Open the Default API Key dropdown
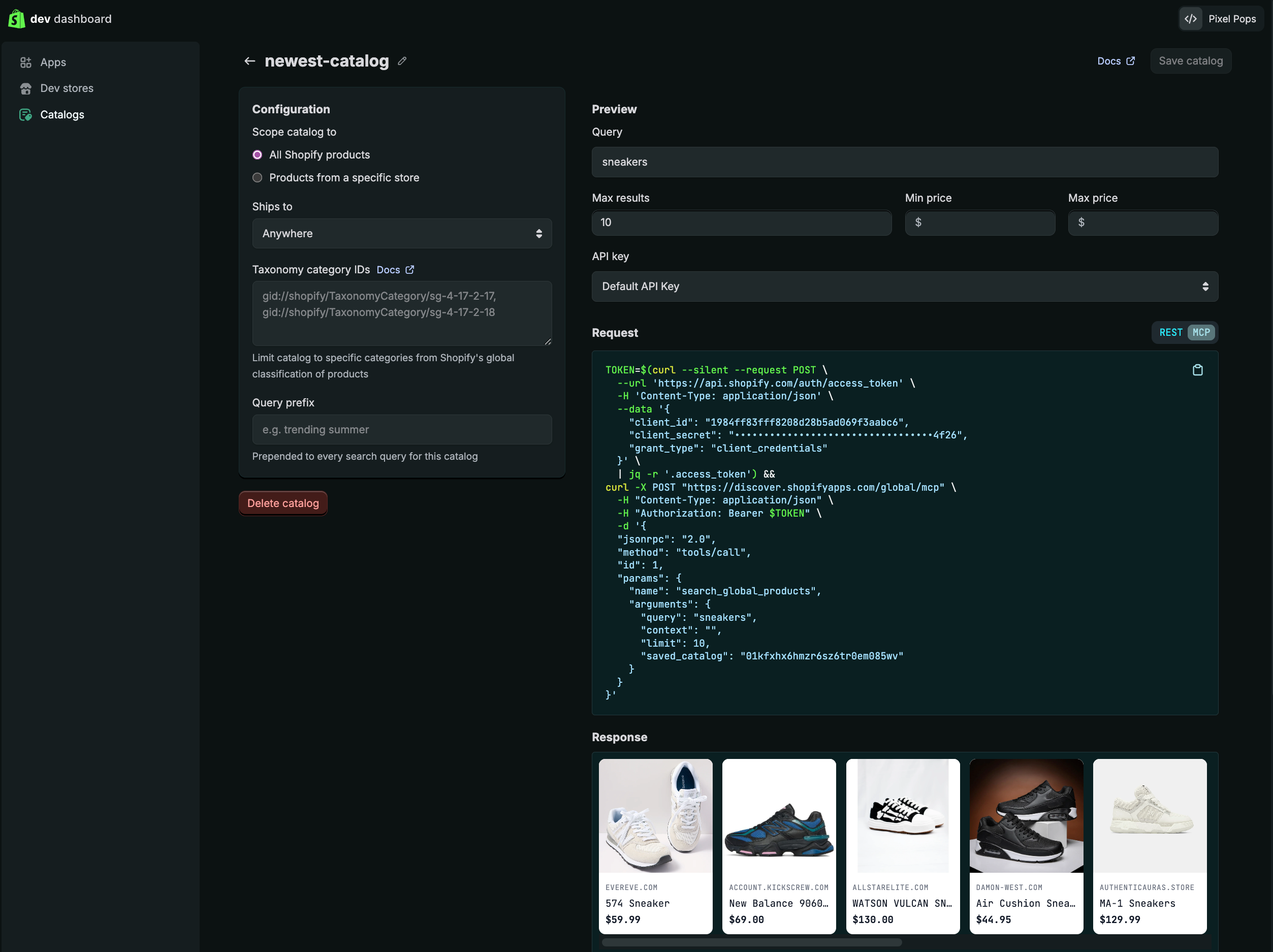1273x952 pixels. 905,287
